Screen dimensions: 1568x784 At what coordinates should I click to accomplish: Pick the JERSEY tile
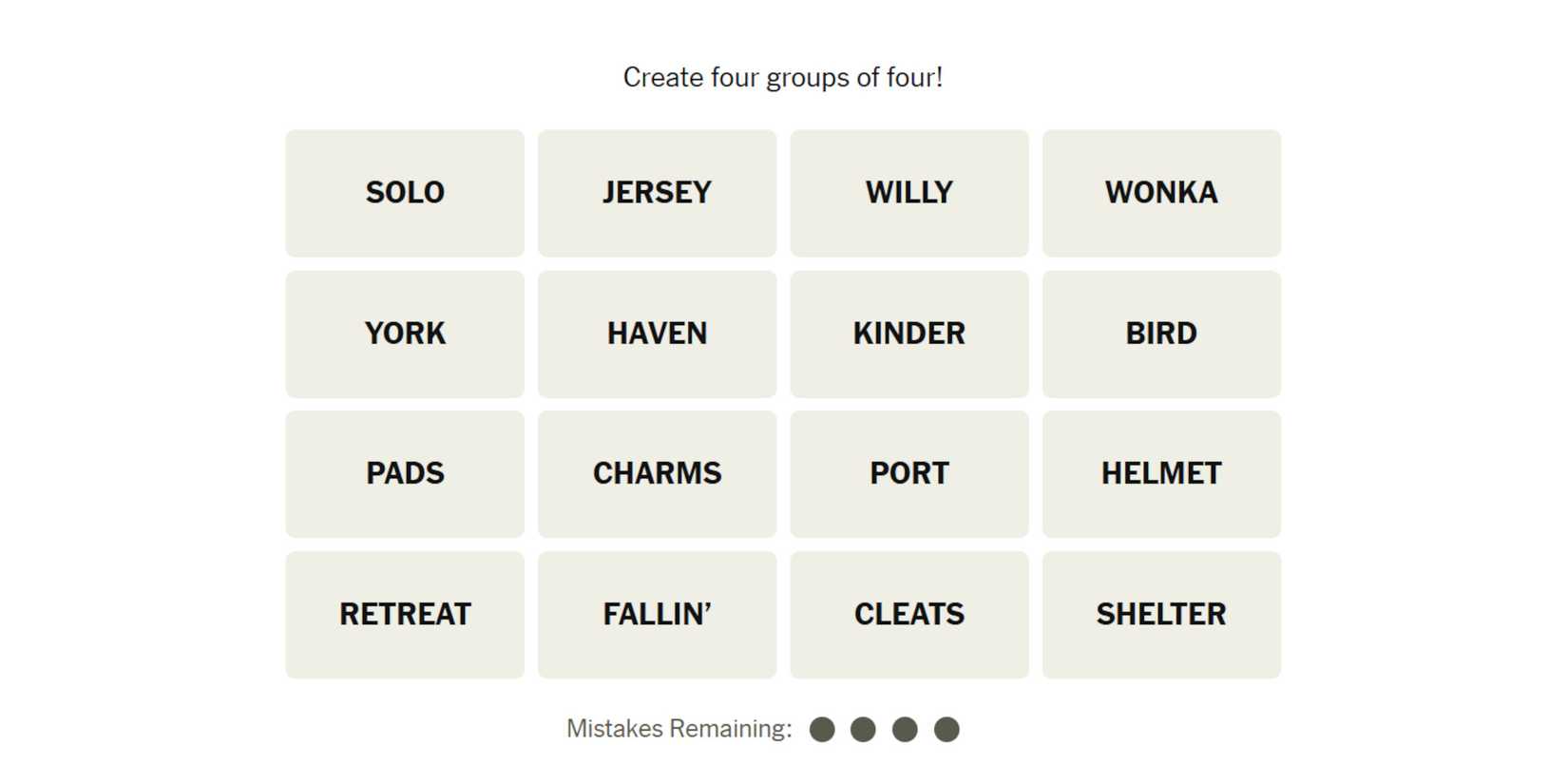tap(657, 193)
